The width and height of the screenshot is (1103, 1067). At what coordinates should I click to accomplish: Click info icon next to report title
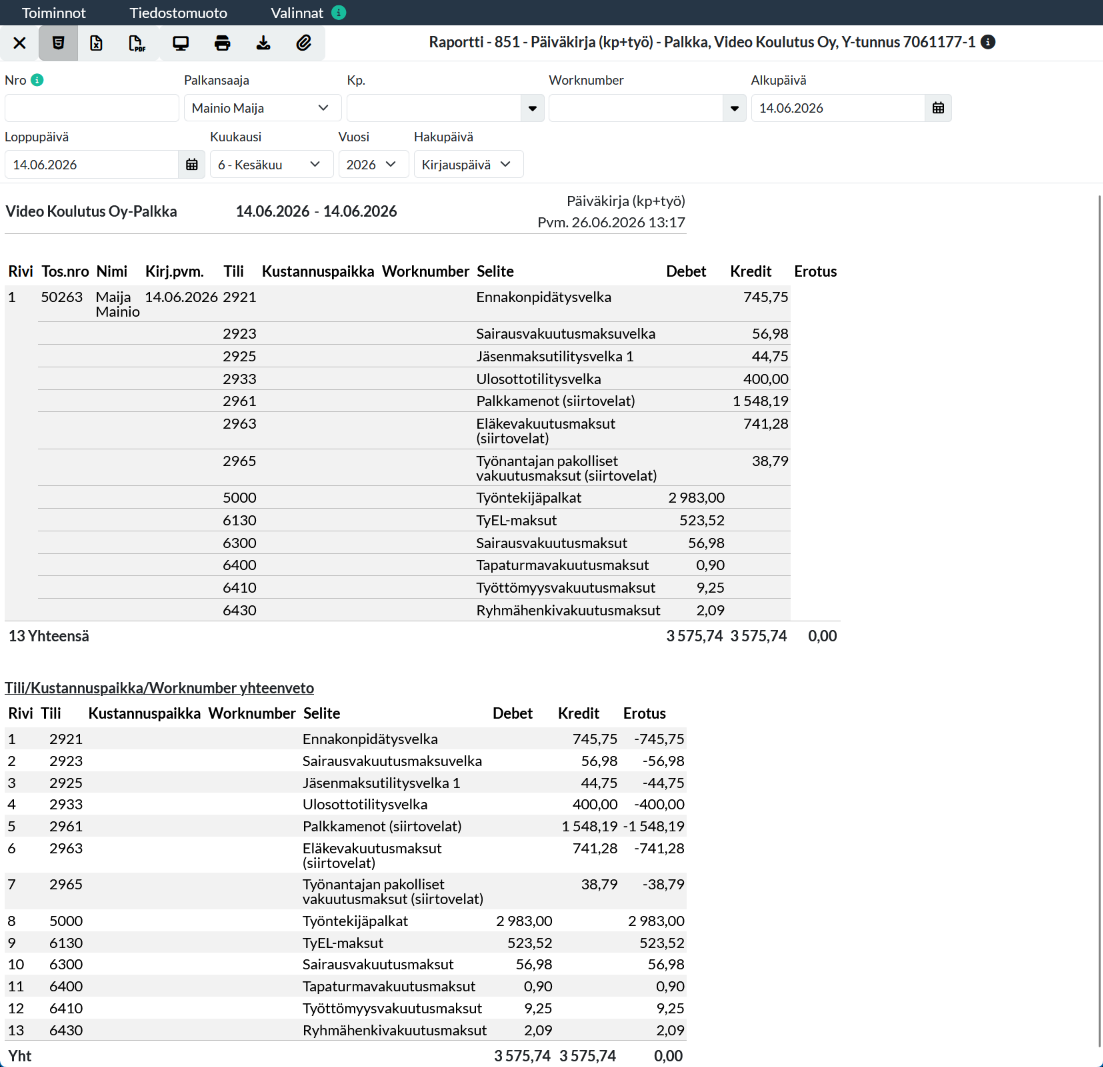[x=988, y=42]
